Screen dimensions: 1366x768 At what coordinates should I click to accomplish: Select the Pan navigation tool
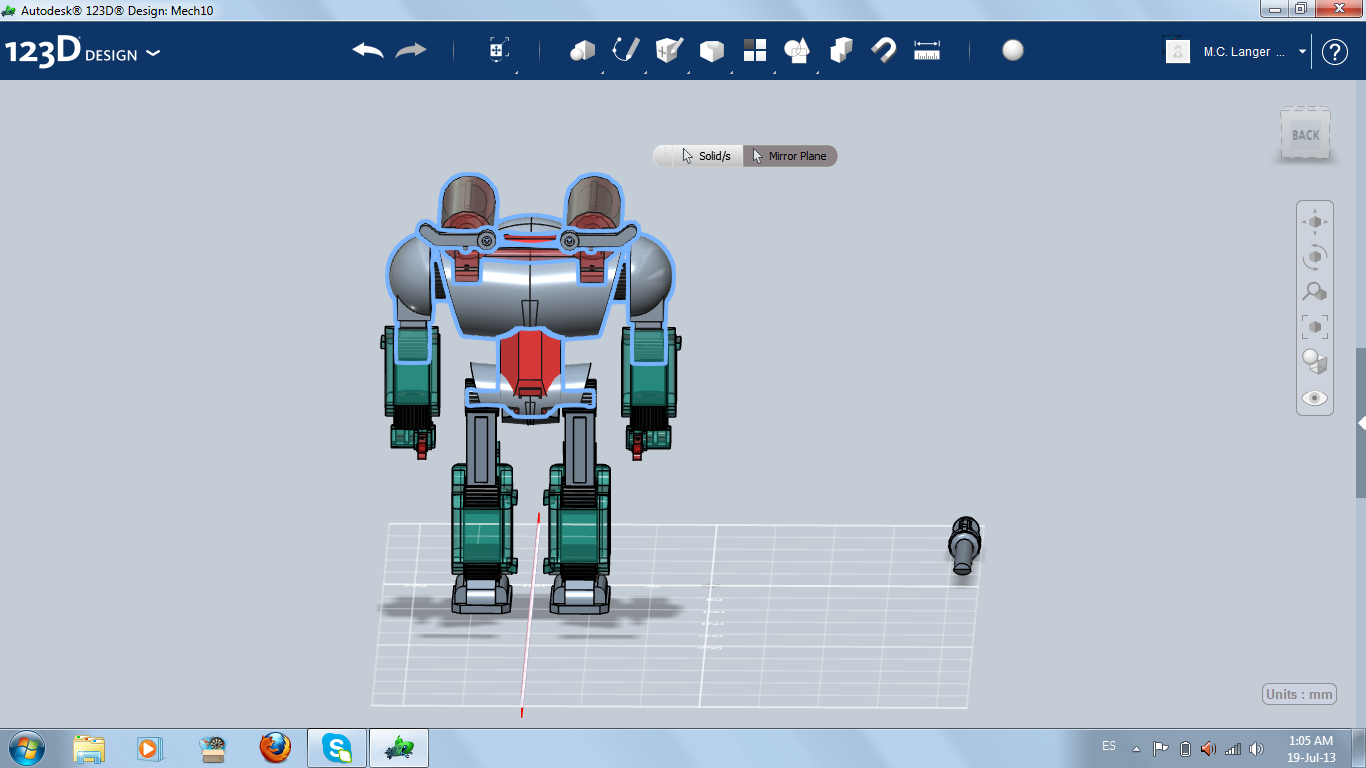tap(1315, 221)
